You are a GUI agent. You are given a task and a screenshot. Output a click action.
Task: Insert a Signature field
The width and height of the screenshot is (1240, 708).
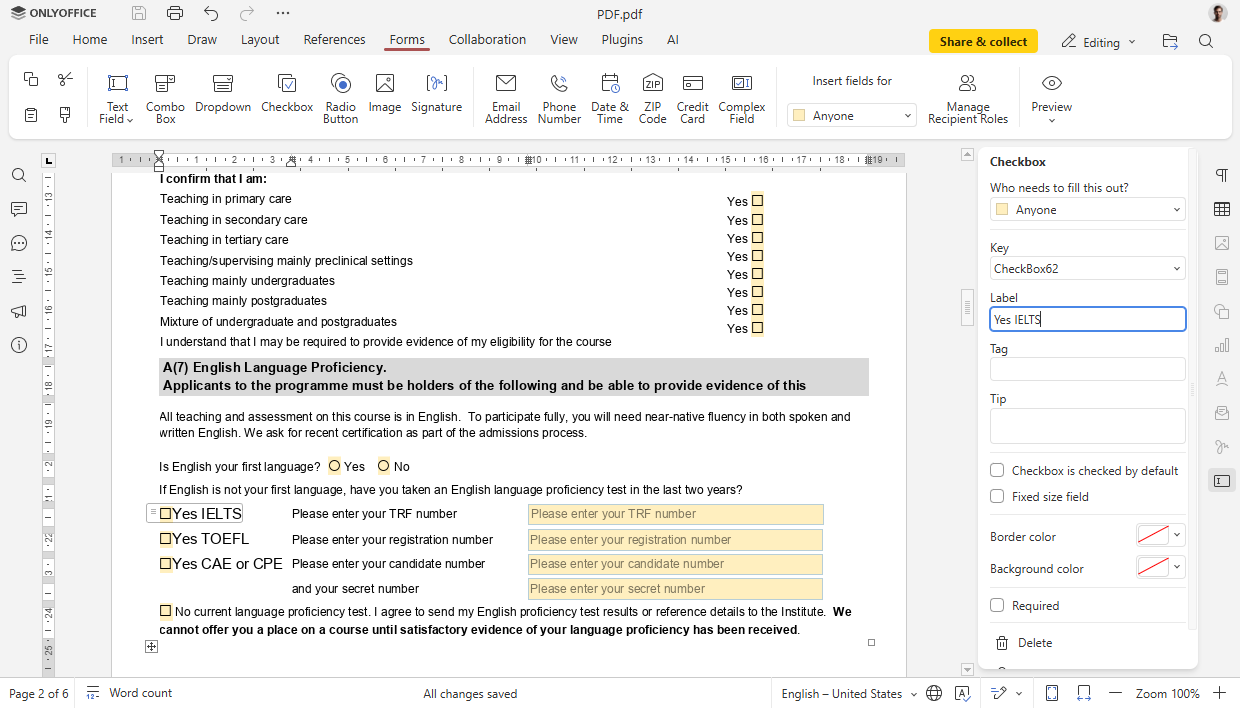[436, 95]
